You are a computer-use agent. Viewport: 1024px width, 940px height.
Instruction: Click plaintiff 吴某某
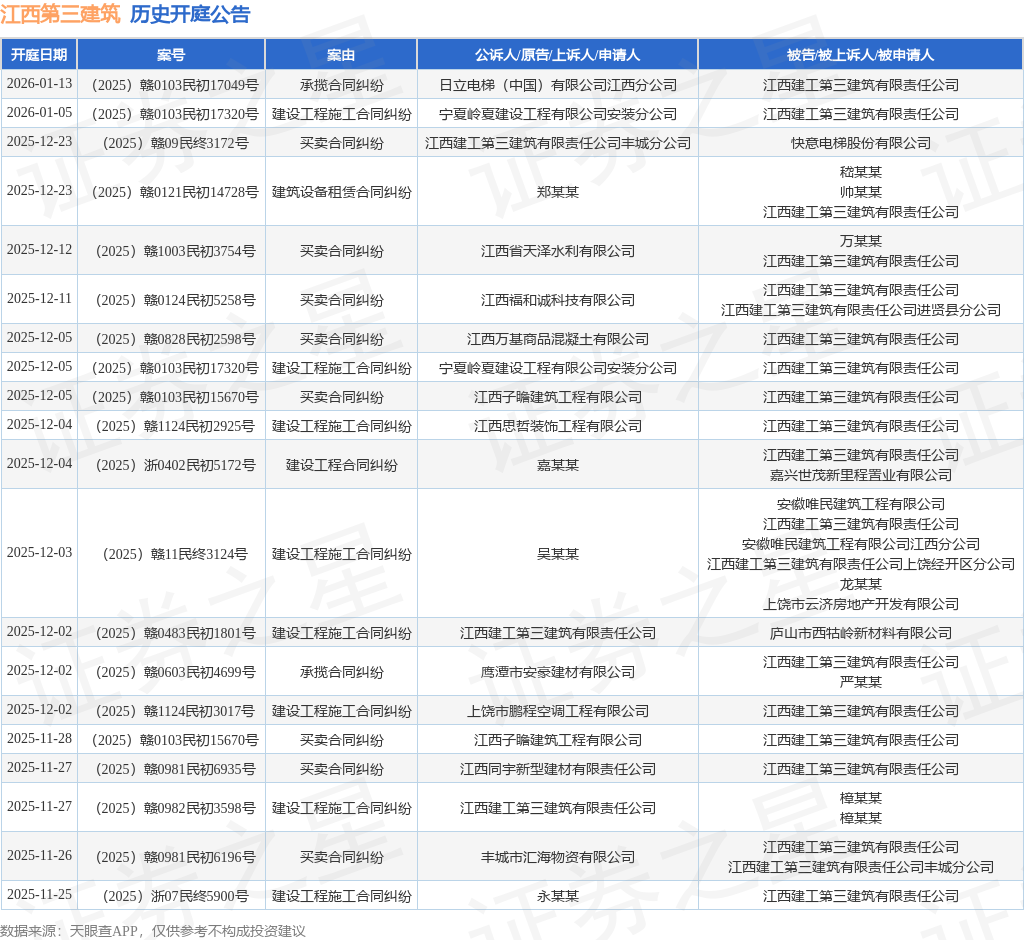point(558,554)
